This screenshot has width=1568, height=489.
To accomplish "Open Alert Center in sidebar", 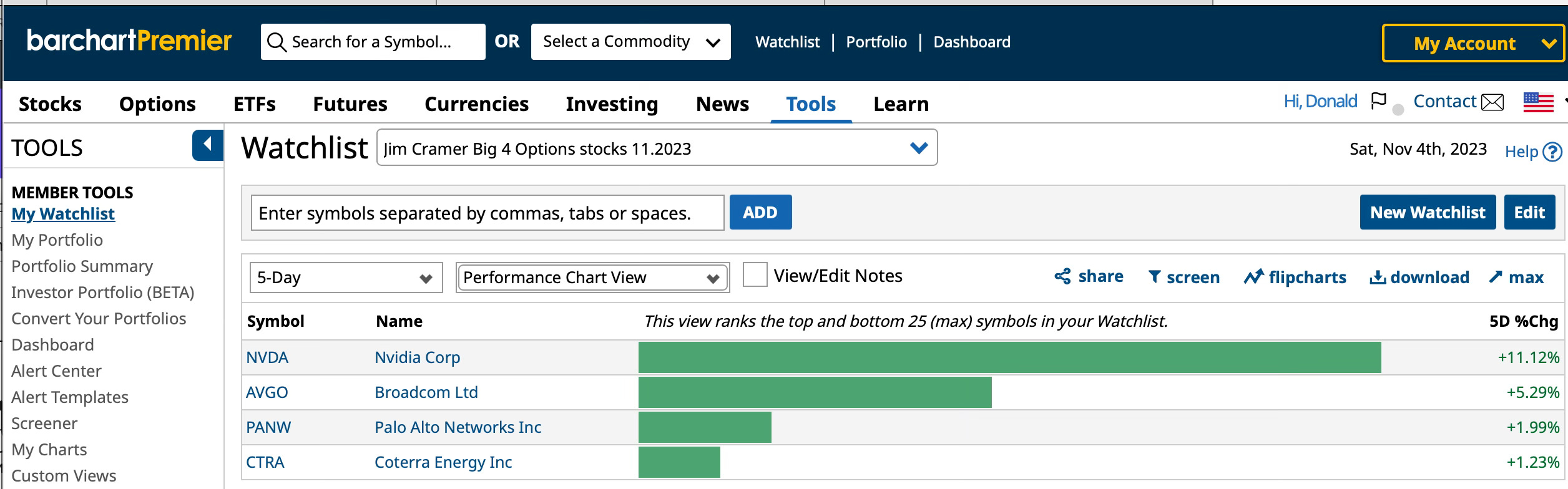I will [x=56, y=371].
